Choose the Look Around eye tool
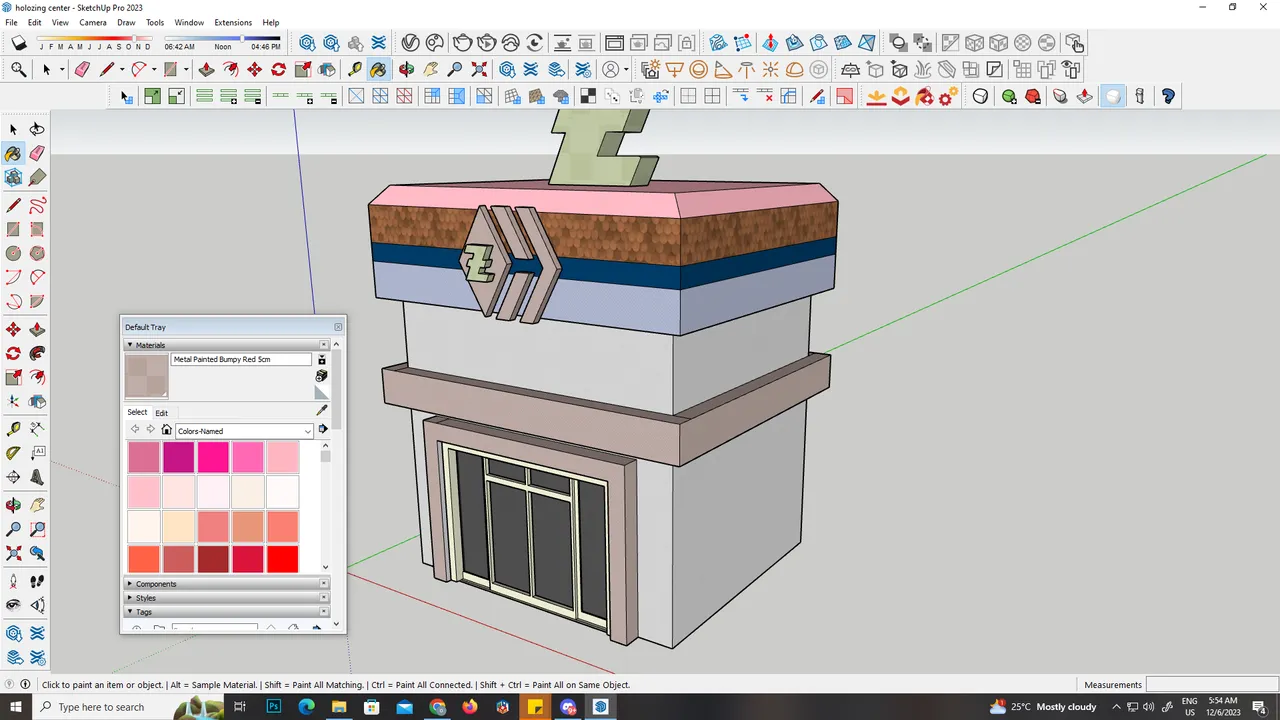Image resolution: width=1280 pixels, height=720 pixels. 13,605
